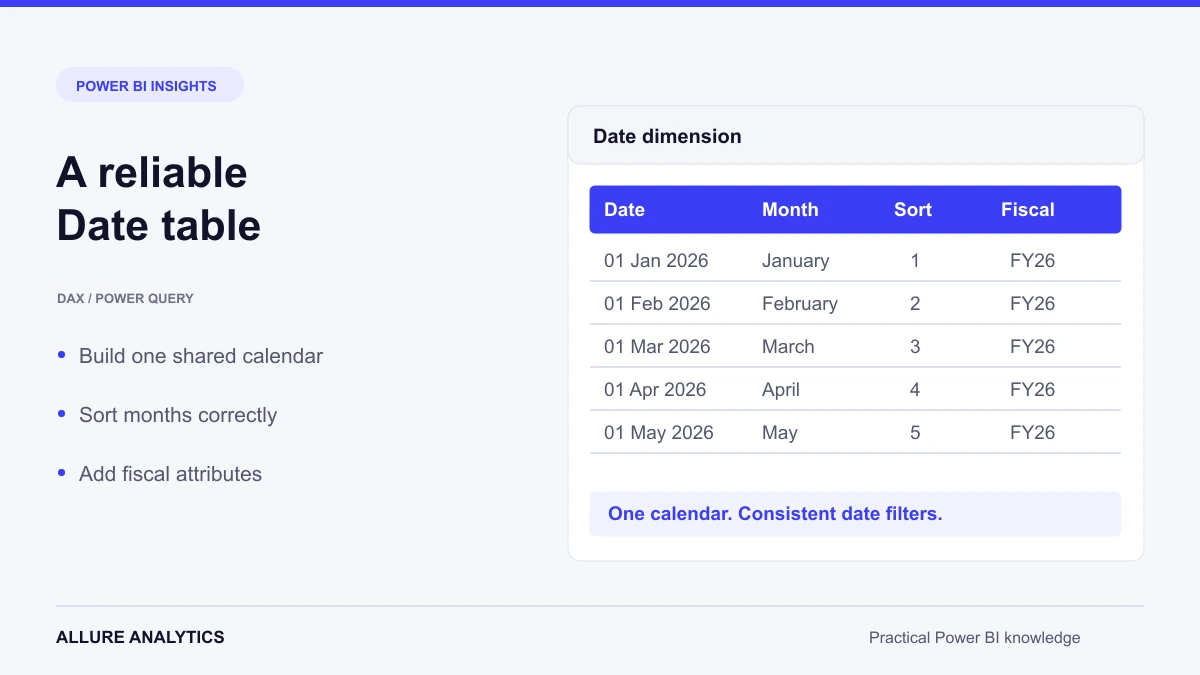This screenshot has width=1200, height=675.
Task: Click the Month column header
Action: click(x=790, y=209)
